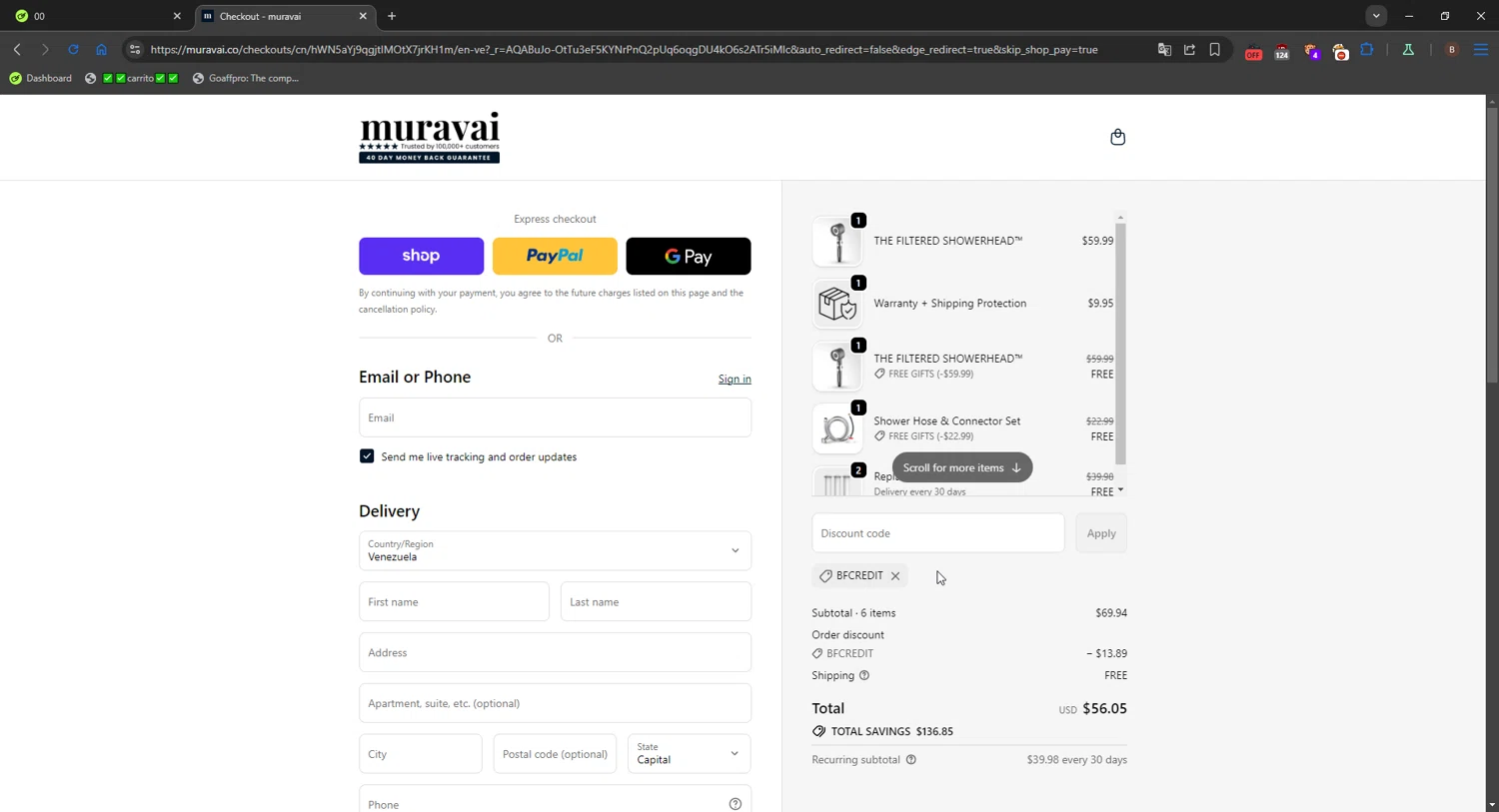The image size is (1499, 812).
Task: Focus the City input field
Action: pos(420,753)
